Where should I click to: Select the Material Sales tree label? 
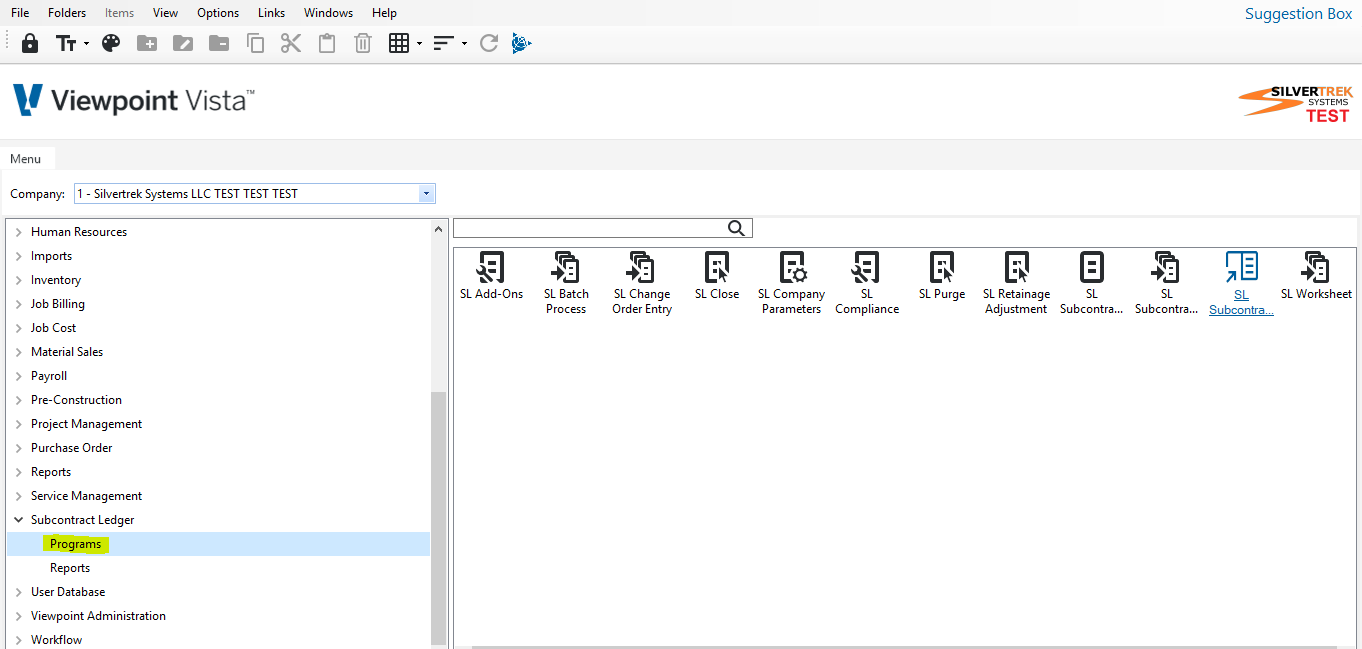(x=67, y=352)
